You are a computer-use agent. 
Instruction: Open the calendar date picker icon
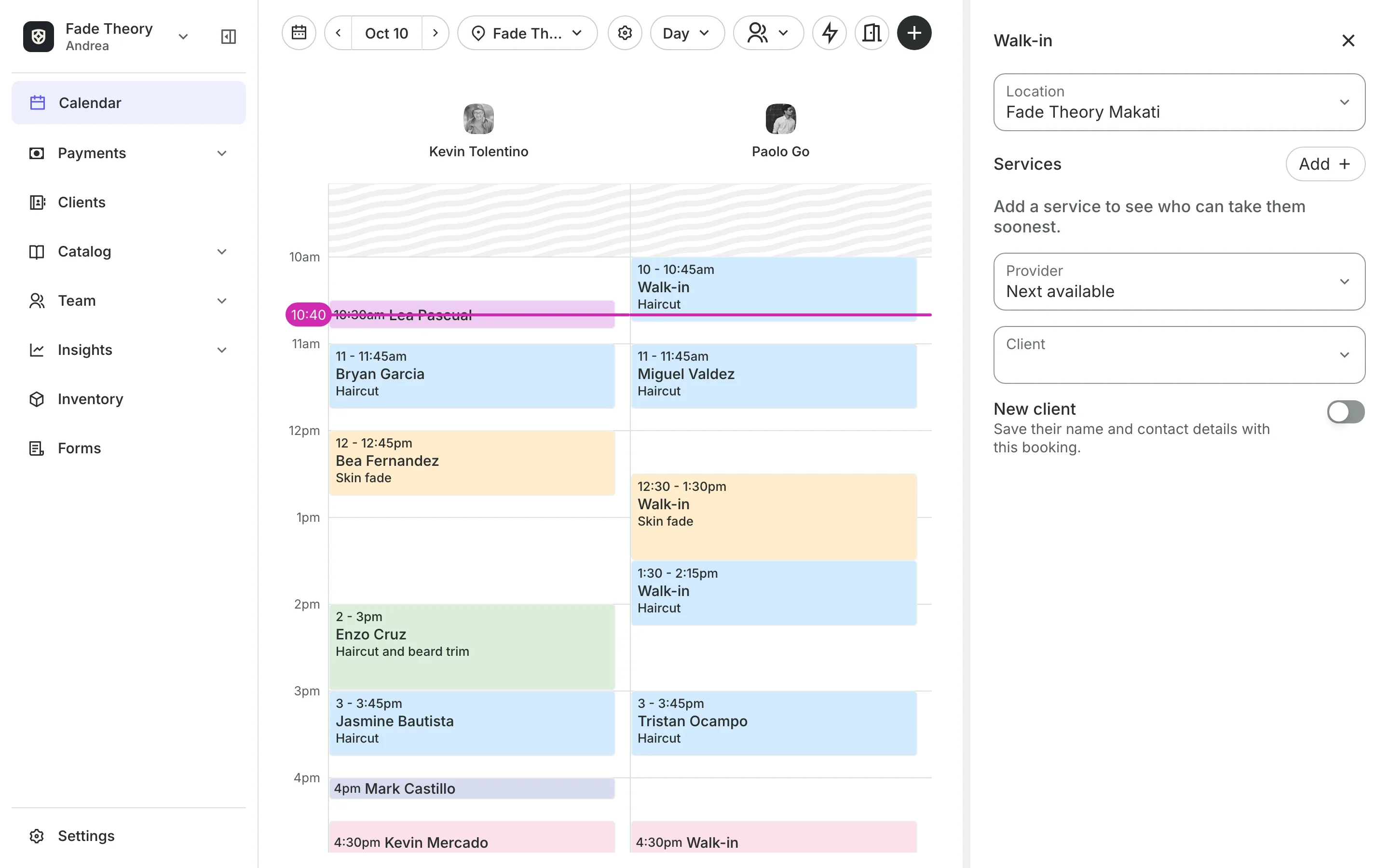299,33
